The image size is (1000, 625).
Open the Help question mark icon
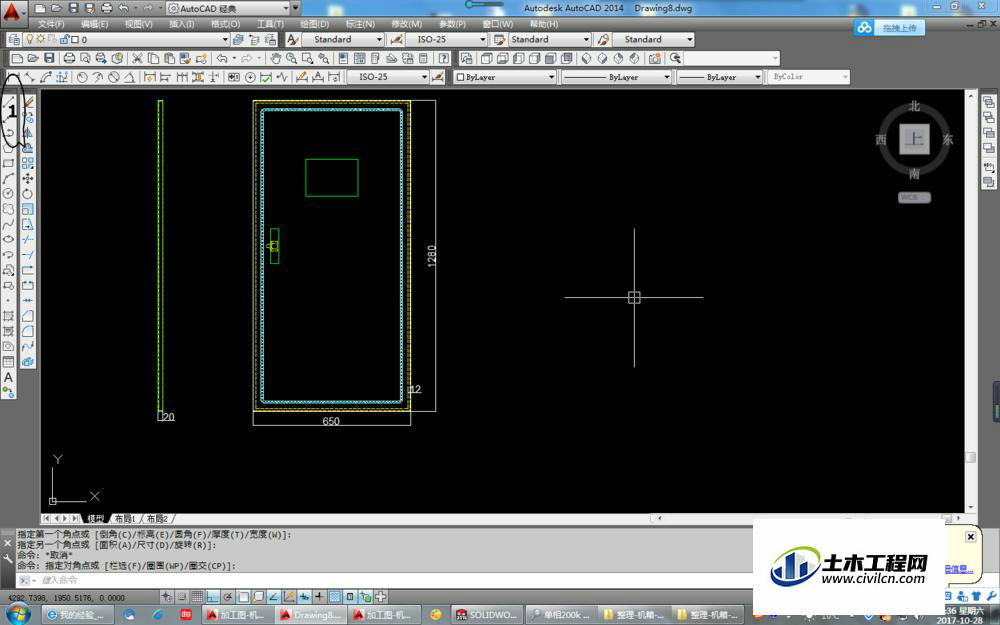pyautogui.click(x=444, y=59)
